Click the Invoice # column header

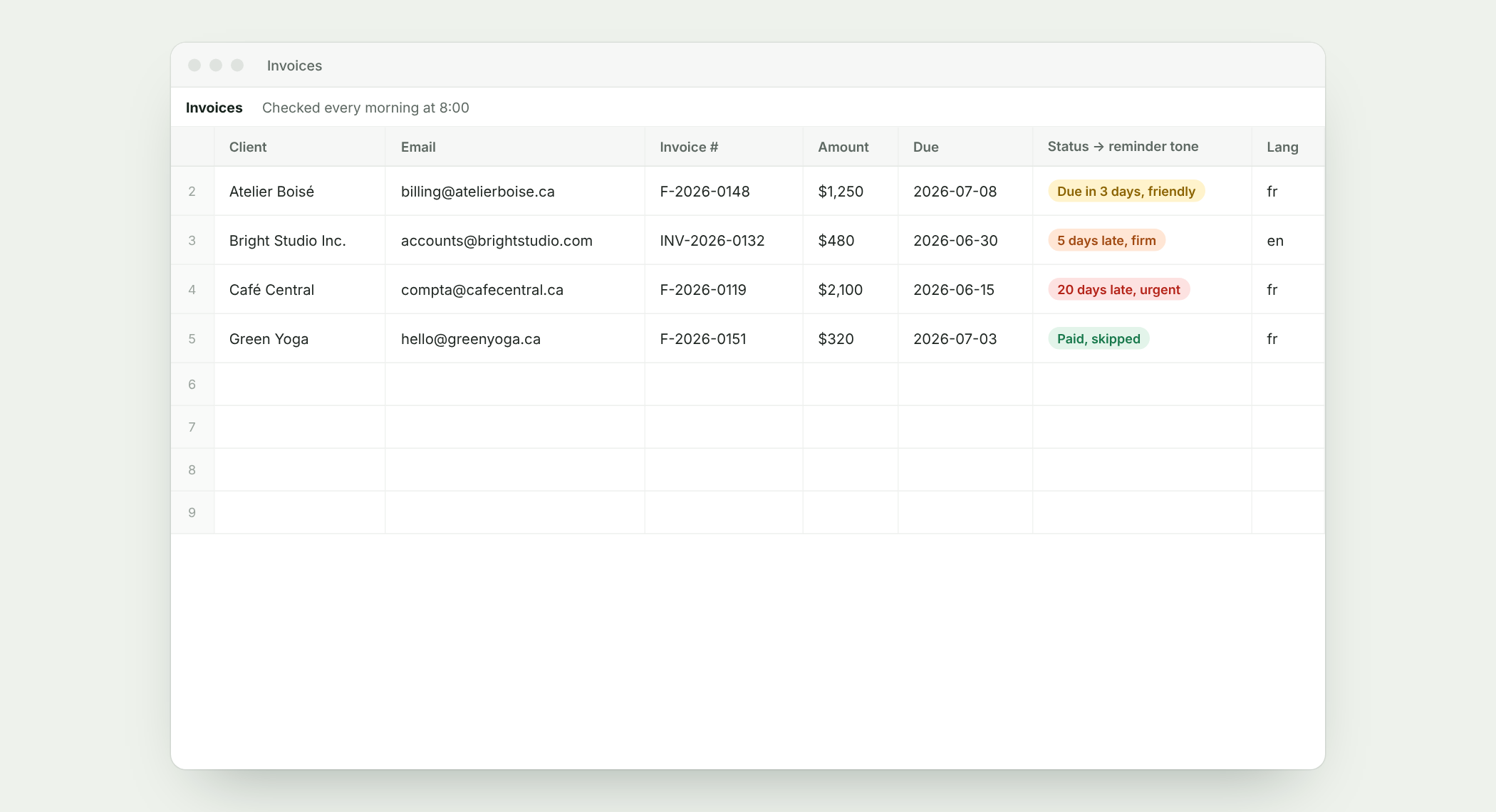(x=724, y=147)
